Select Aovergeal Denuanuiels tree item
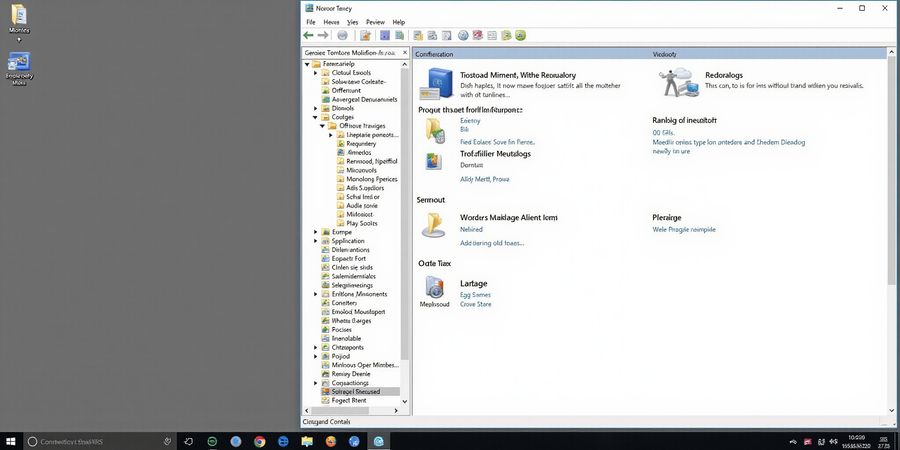Screen dimensions: 900x450 (x=364, y=99)
